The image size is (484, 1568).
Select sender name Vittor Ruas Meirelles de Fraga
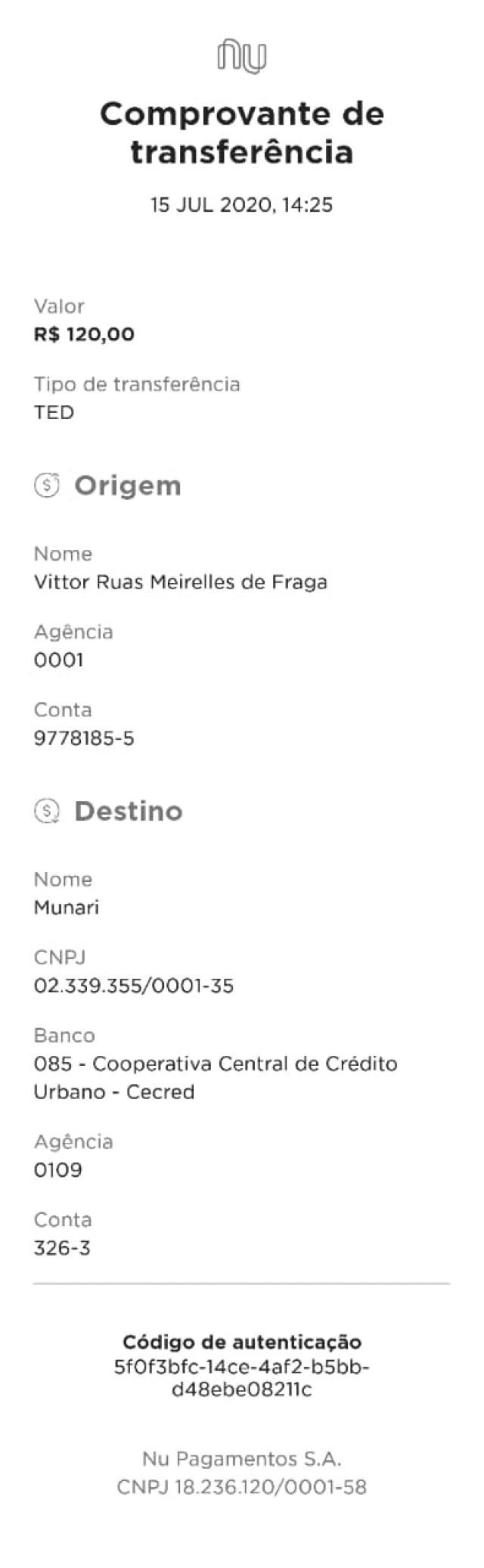point(181,582)
